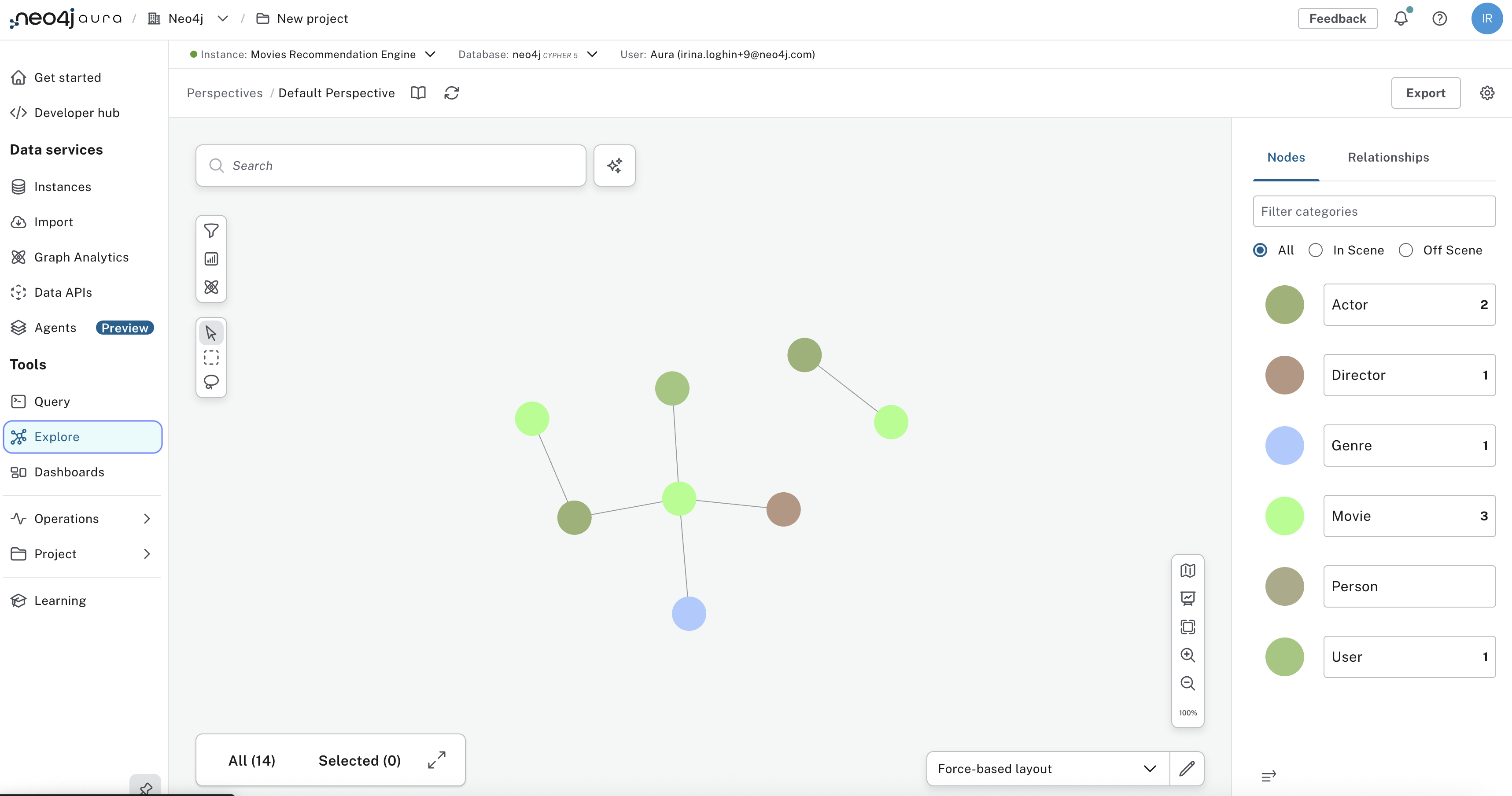Open the data charts tool
The height and width of the screenshot is (796, 1512).
211,258
